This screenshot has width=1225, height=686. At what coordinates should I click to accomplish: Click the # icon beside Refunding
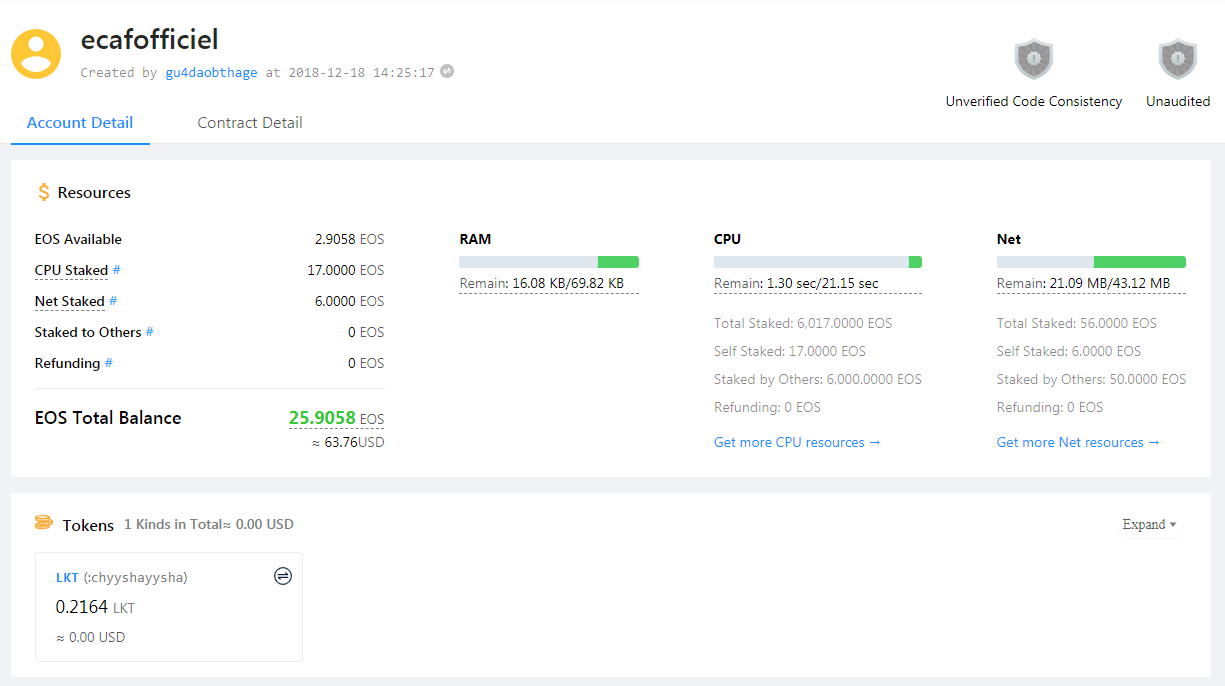(x=109, y=363)
